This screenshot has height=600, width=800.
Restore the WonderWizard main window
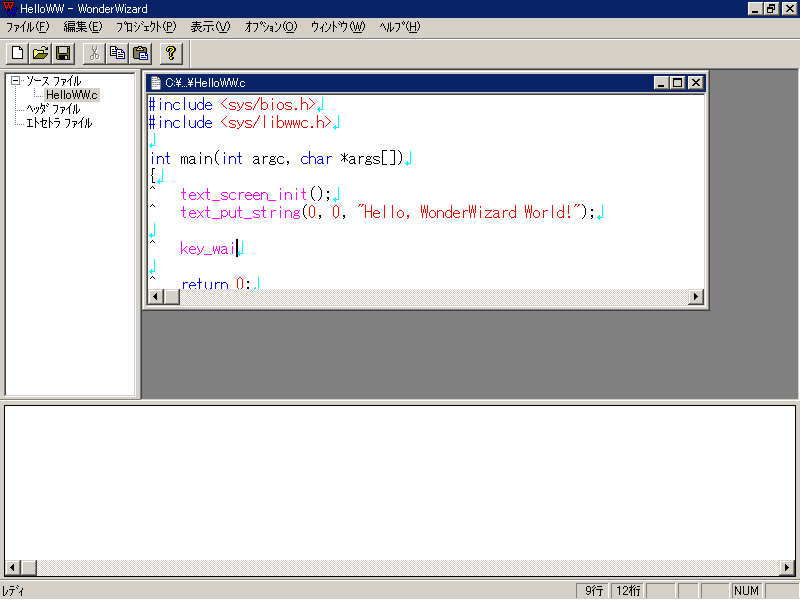[x=771, y=9]
